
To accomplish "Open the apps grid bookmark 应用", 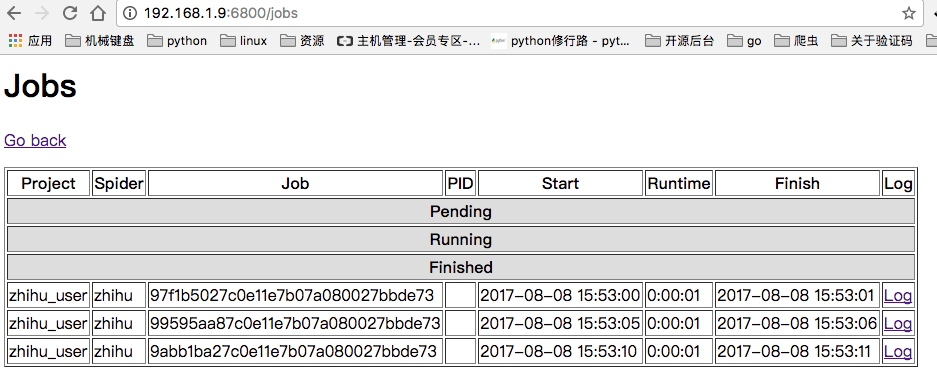I will point(30,41).
